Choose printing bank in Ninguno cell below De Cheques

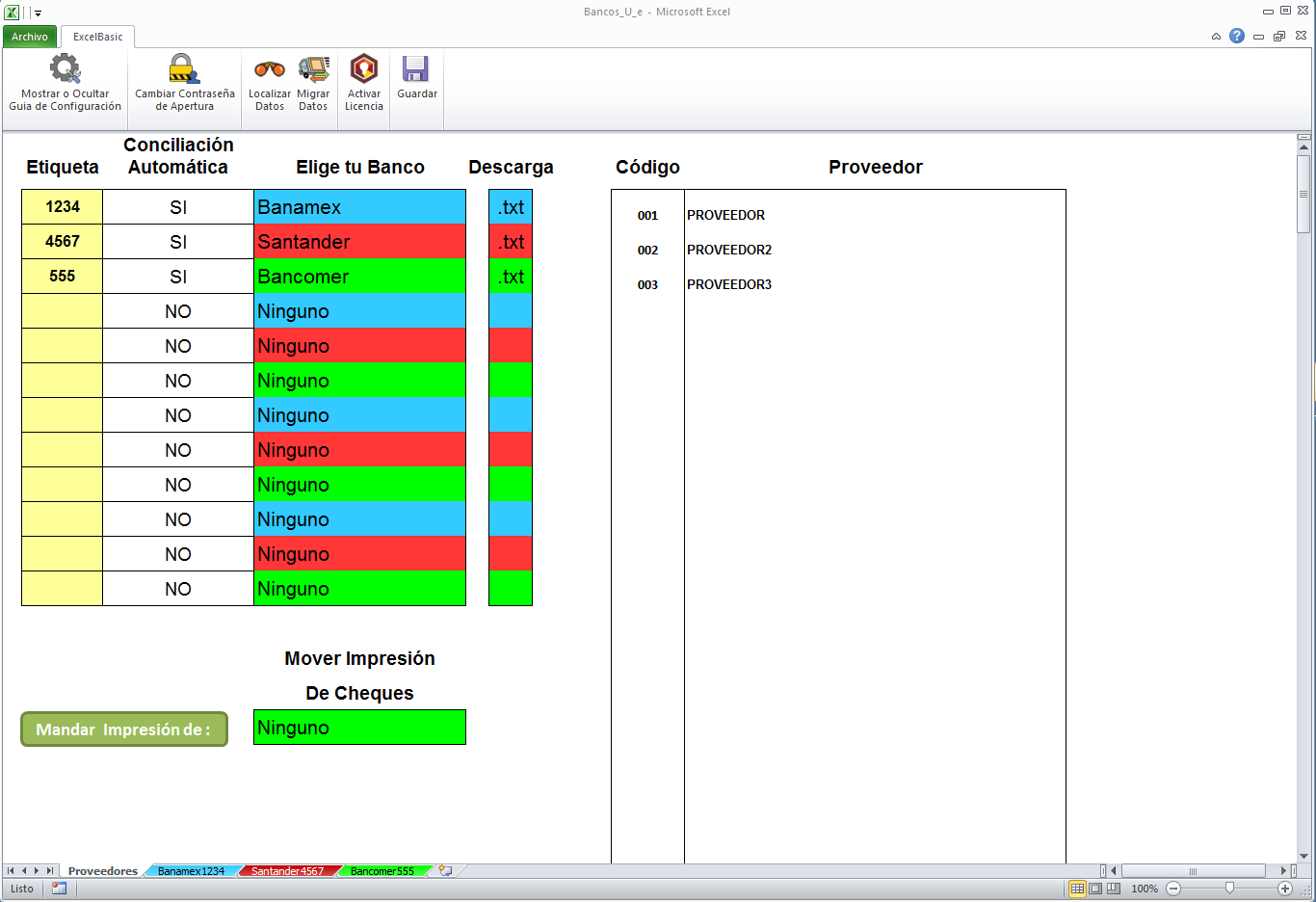click(359, 728)
